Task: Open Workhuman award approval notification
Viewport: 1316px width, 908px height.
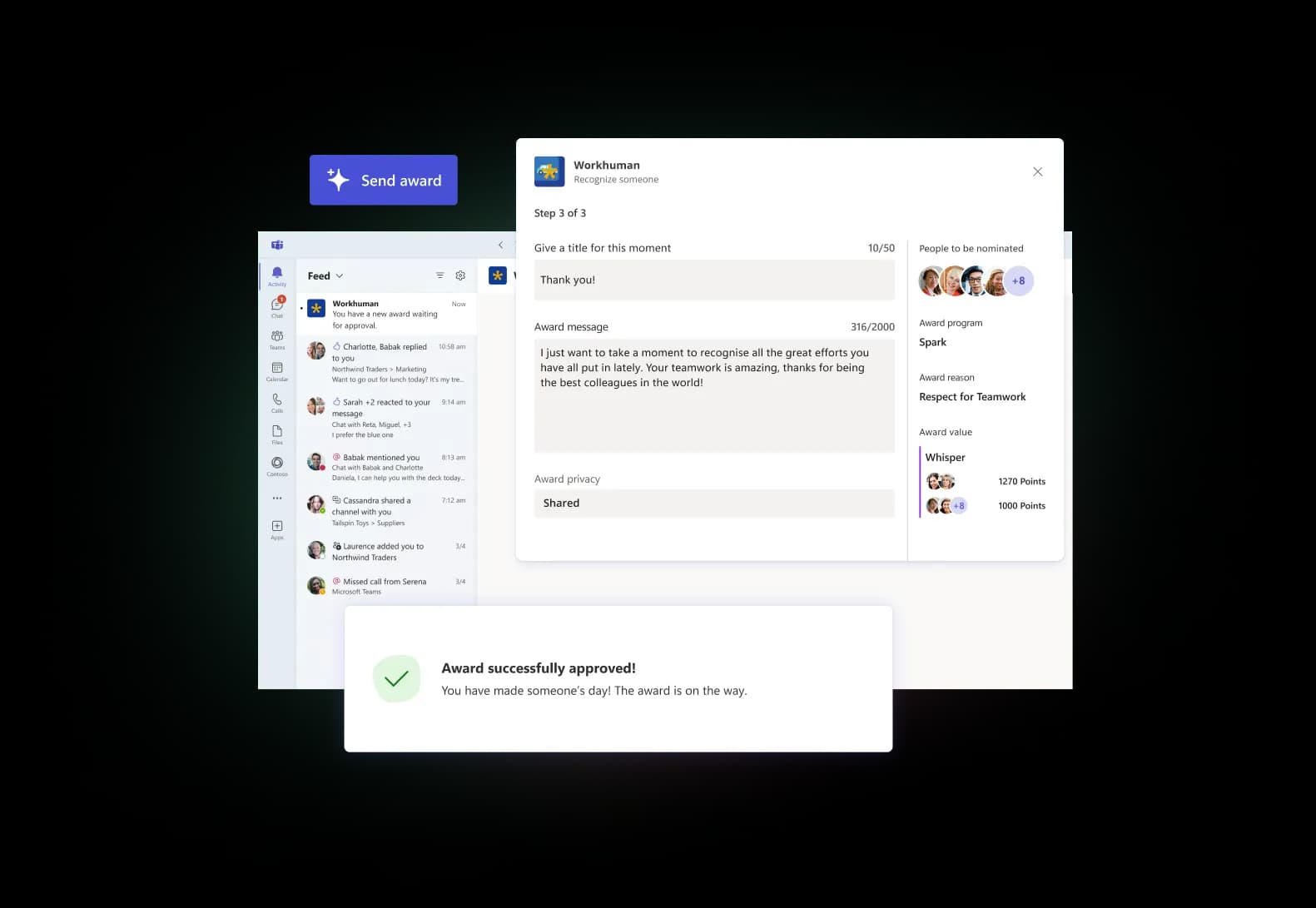Action: coord(387,314)
